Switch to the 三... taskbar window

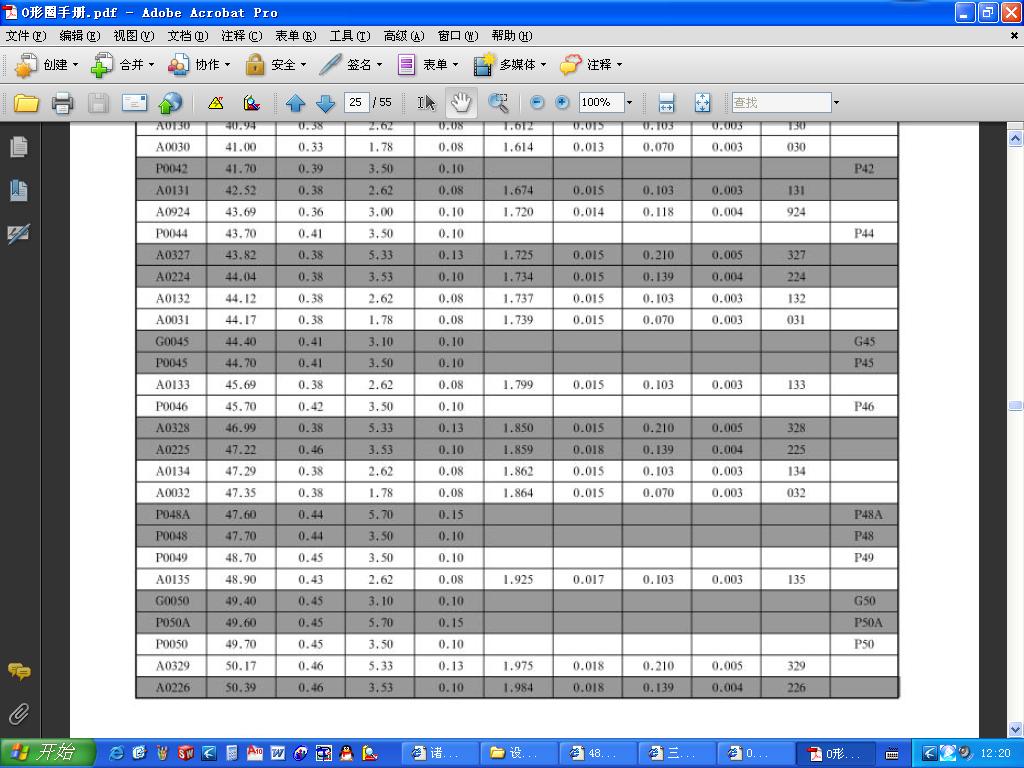[677, 753]
